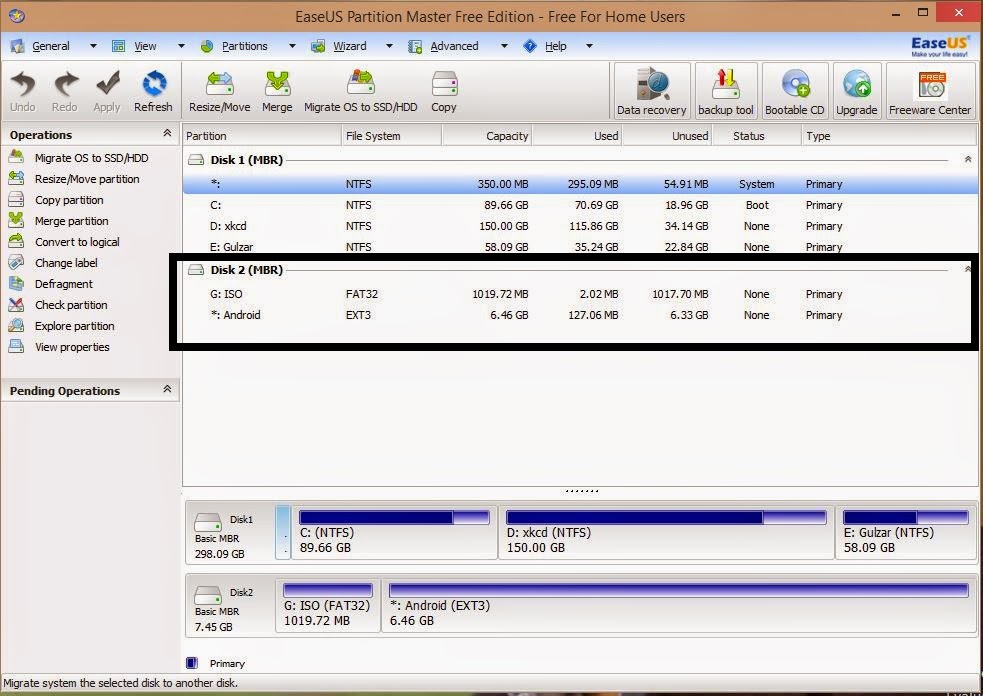Click Android (EXT3) block in disk map
This screenshot has width=983, height=696.
click(679, 606)
